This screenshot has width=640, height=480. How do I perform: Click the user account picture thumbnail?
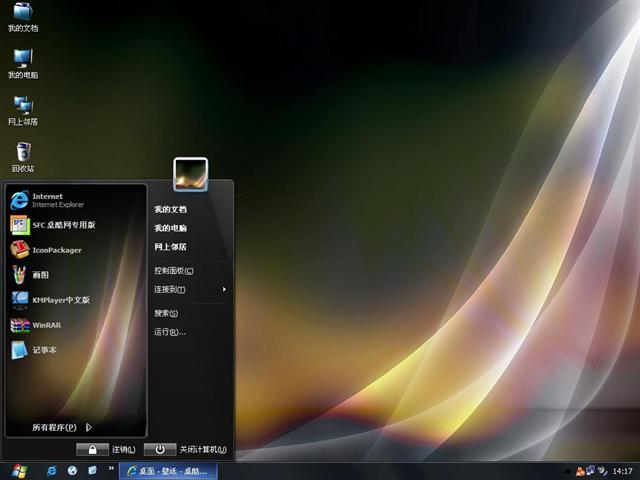coord(190,174)
